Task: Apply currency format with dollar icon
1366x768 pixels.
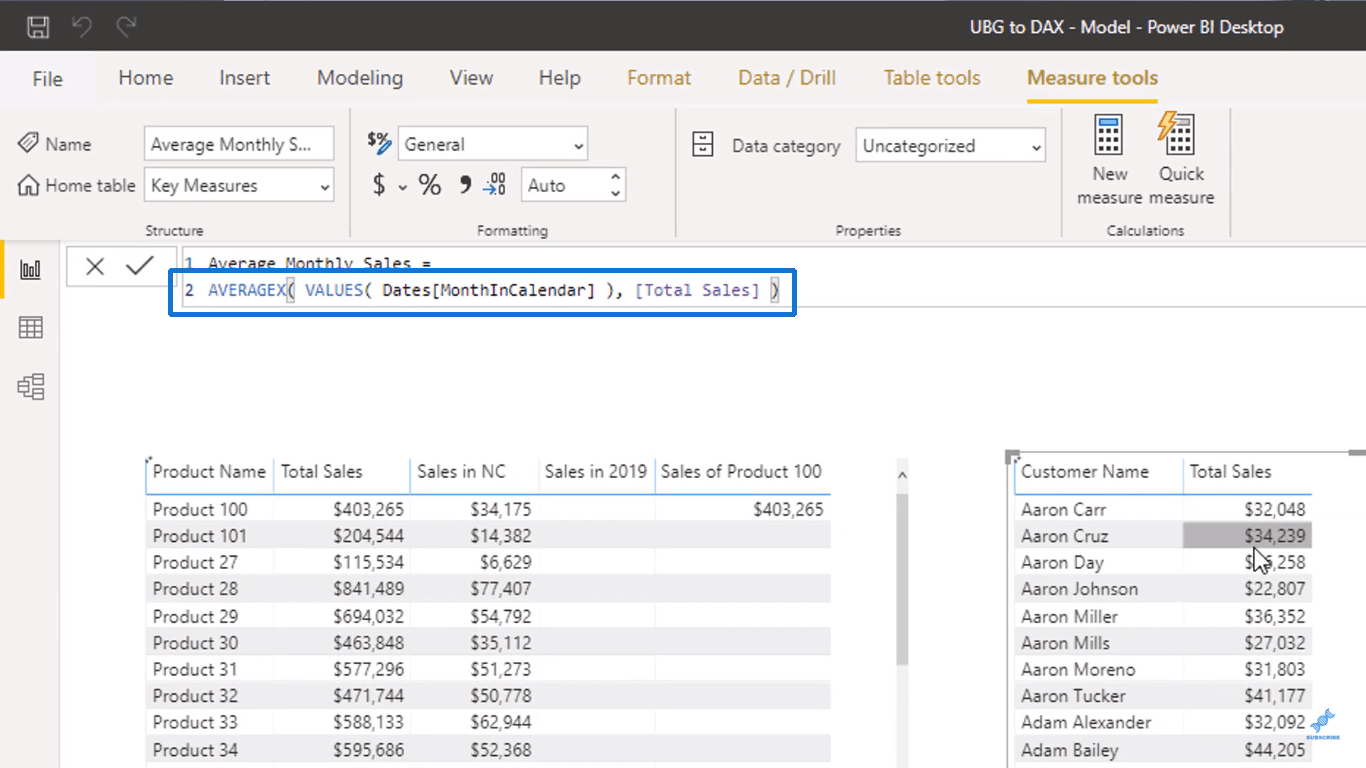Action: click(x=379, y=185)
